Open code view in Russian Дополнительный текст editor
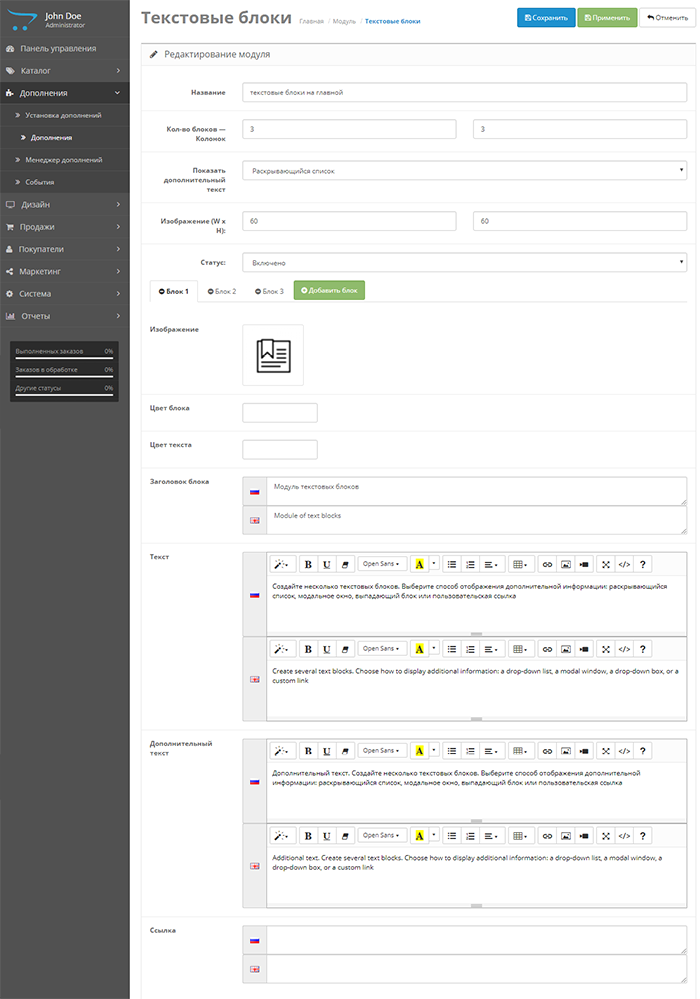The image size is (700, 999). (x=624, y=750)
